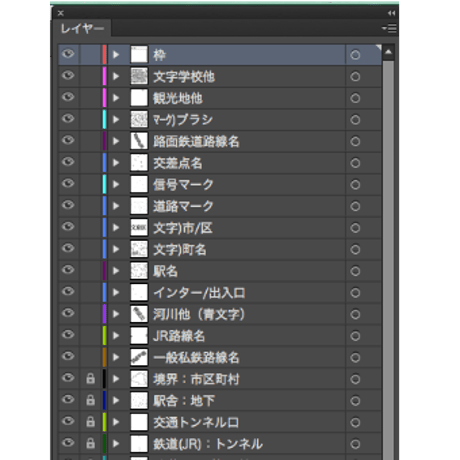The height and width of the screenshot is (460, 460).
Task: Click the orange color bar of 一般私鉄路線名 layer
Action: [x=104, y=357]
